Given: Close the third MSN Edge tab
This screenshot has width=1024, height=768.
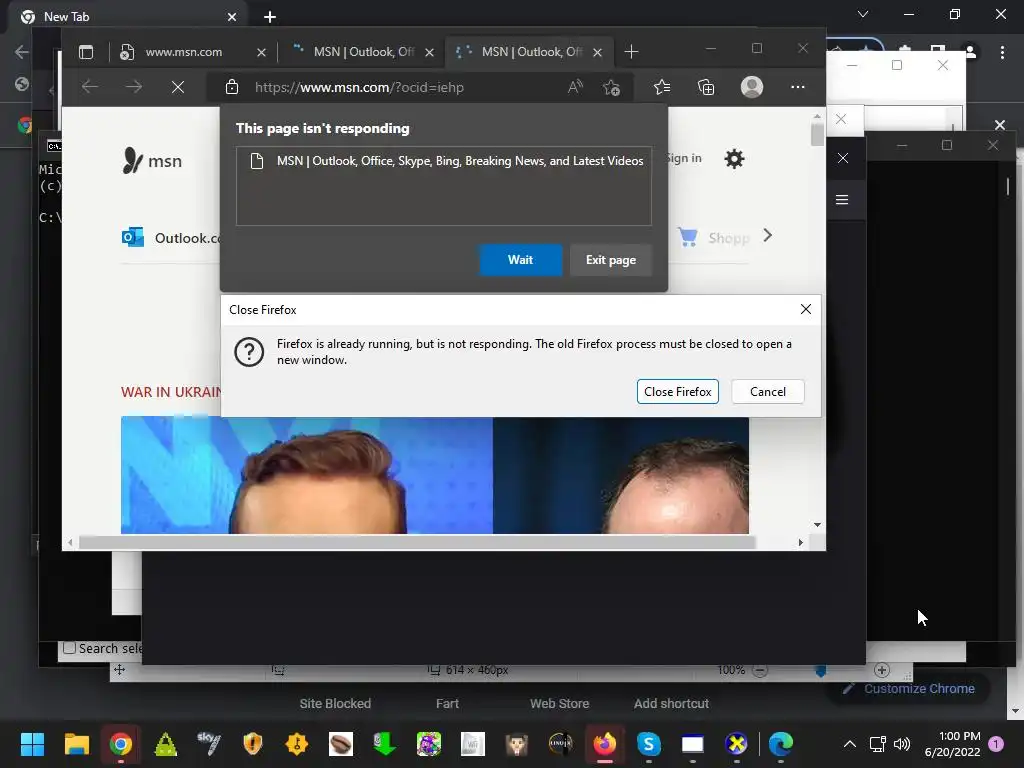Looking at the screenshot, I should 597,52.
